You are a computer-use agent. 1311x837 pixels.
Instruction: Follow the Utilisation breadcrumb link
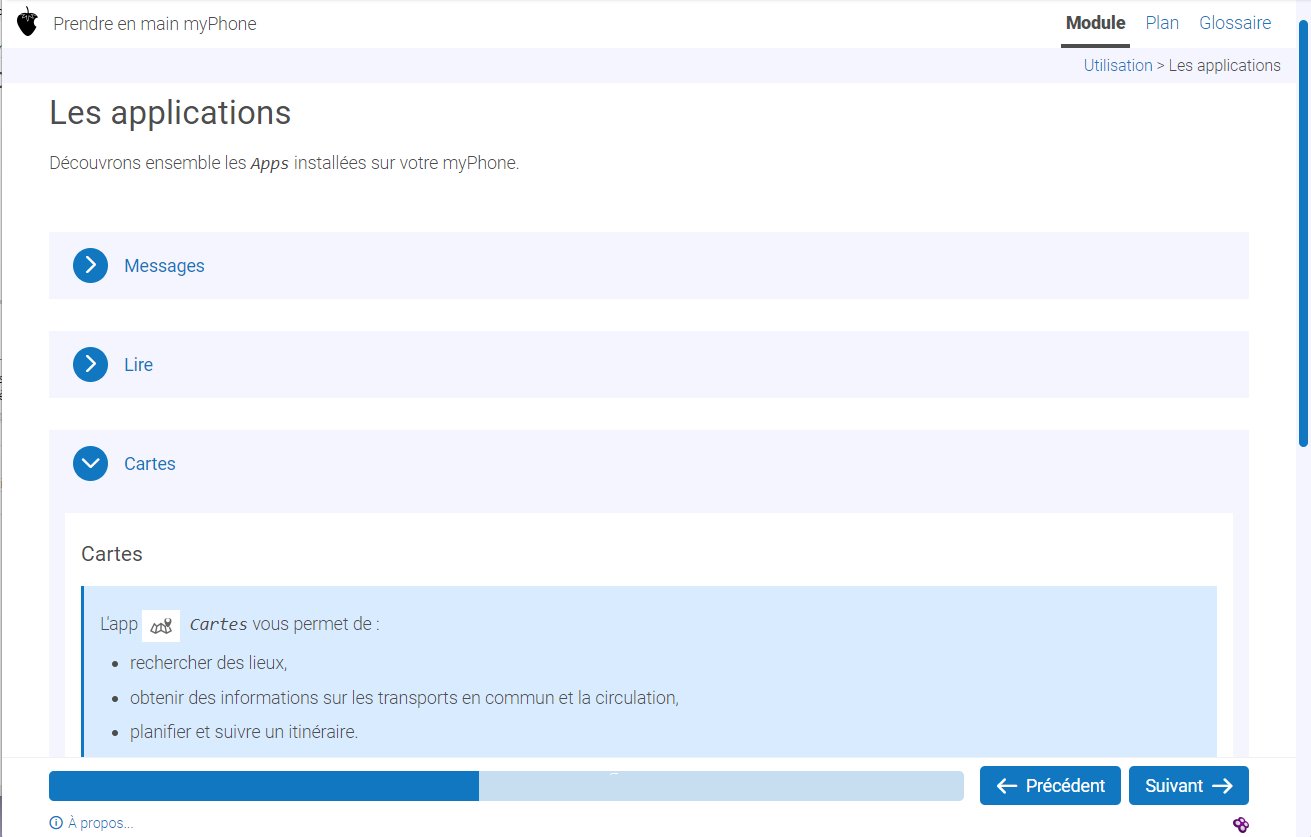pyautogui.click(x=1118, y=66)
